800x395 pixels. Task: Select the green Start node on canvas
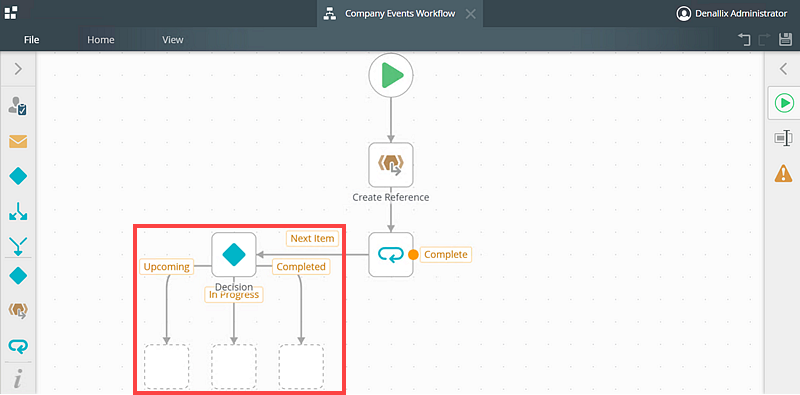pos(391,75)
